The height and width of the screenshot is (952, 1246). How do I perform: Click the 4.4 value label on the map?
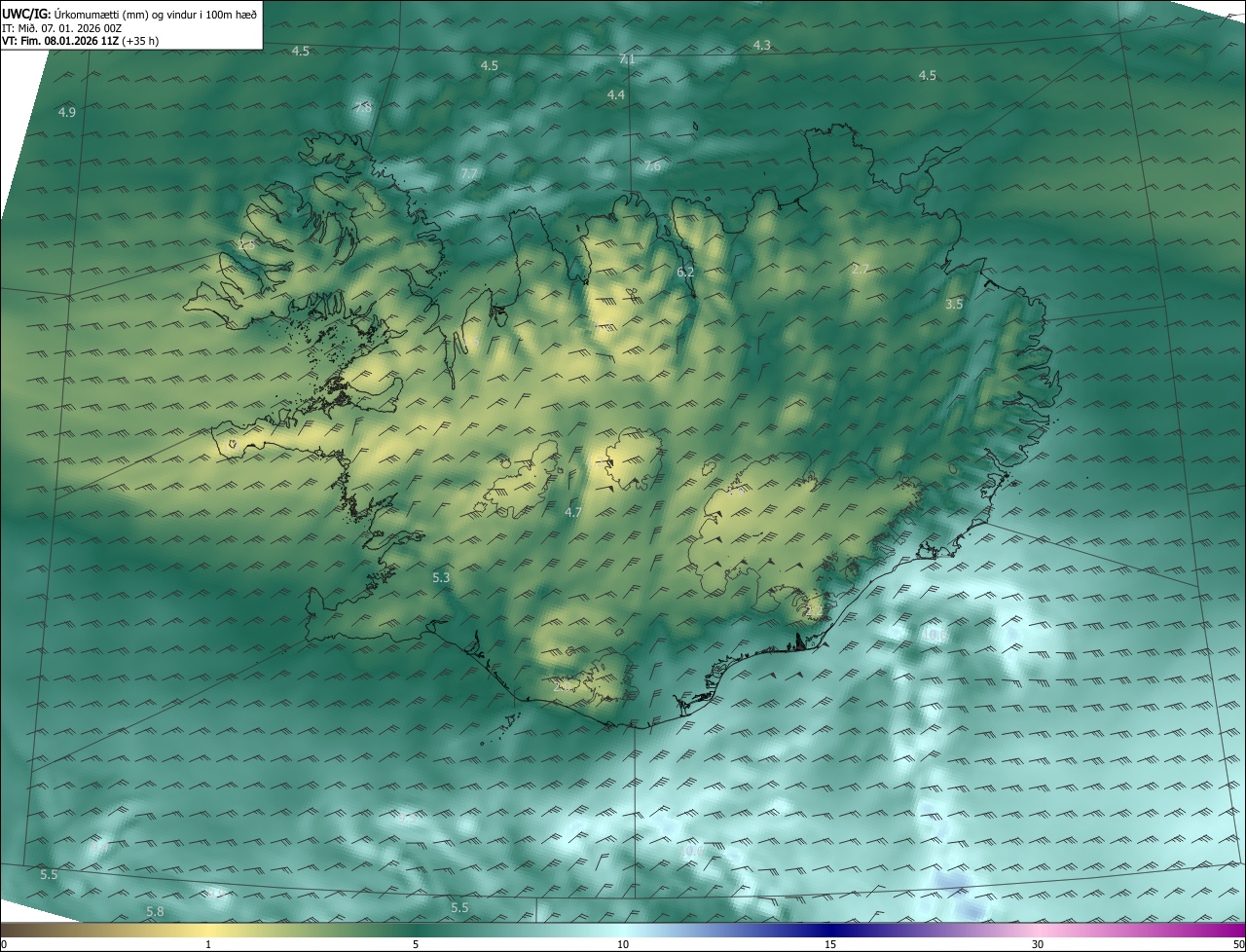pos(616,95)
